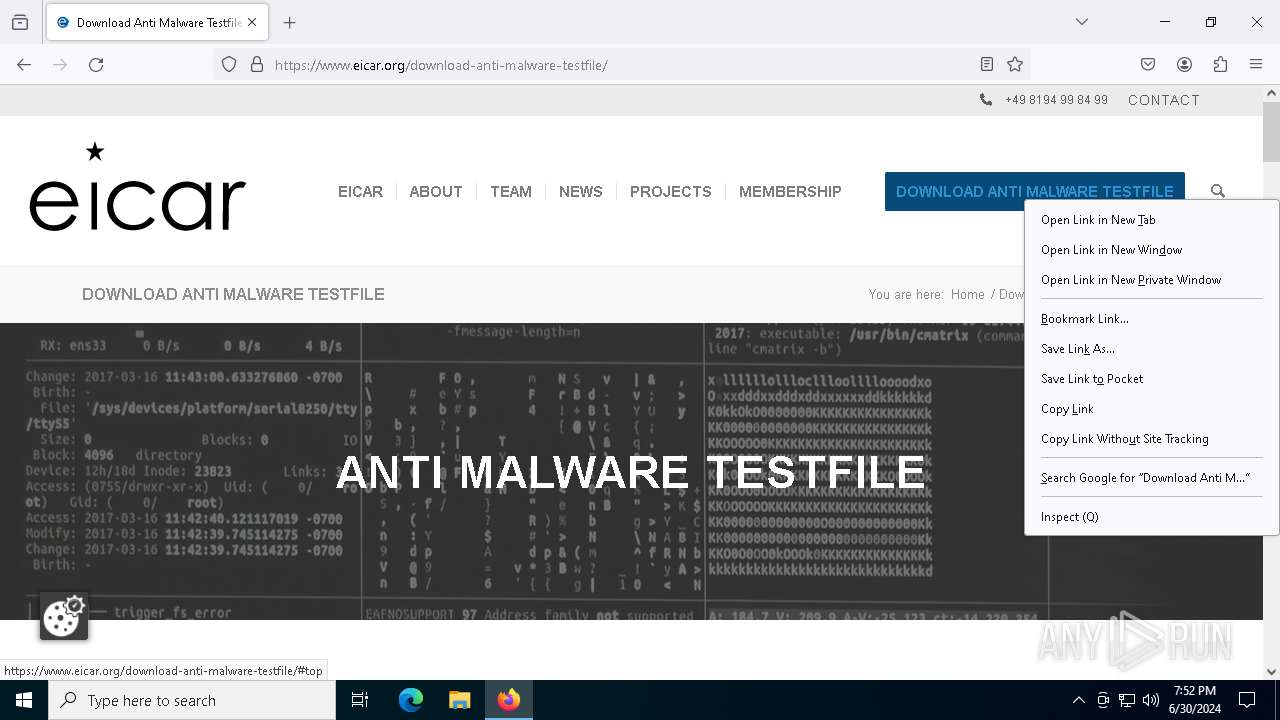Image resolution: width=1280 pixels, height=720 pixels.
Task: Open Save to Pocket icon
Action: (1148, 65)
